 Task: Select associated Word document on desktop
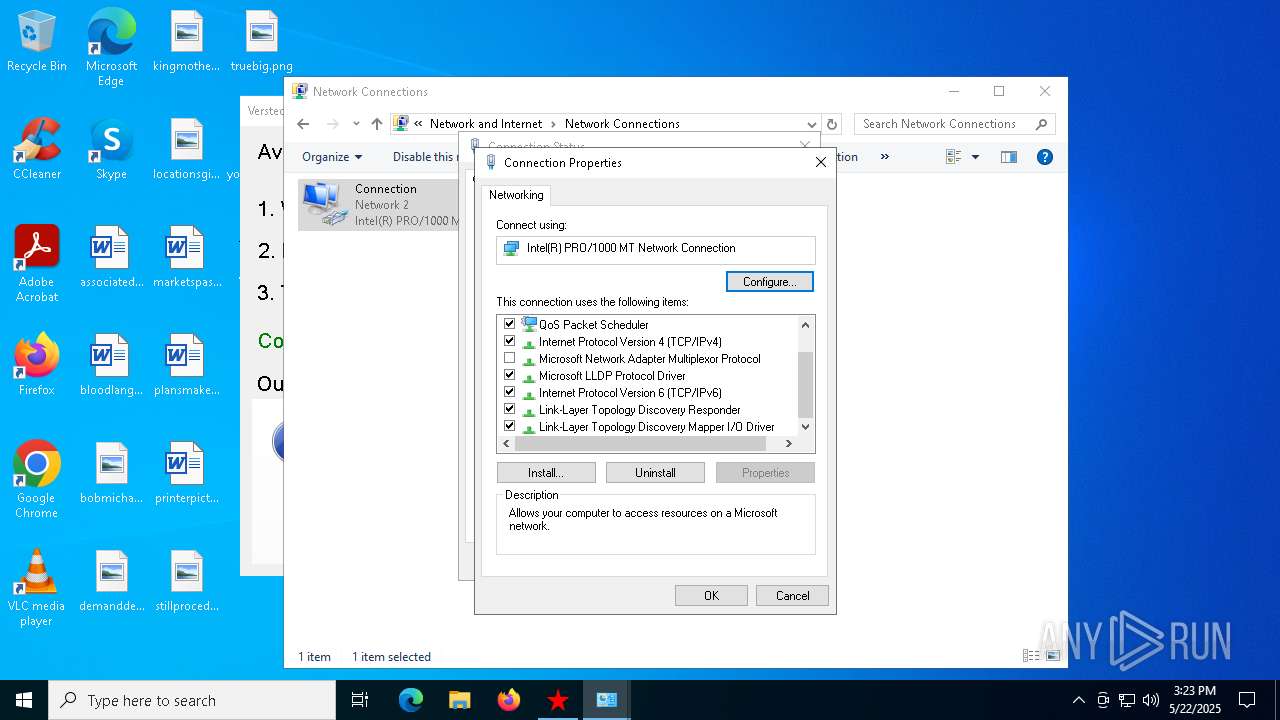pos(111,258)
